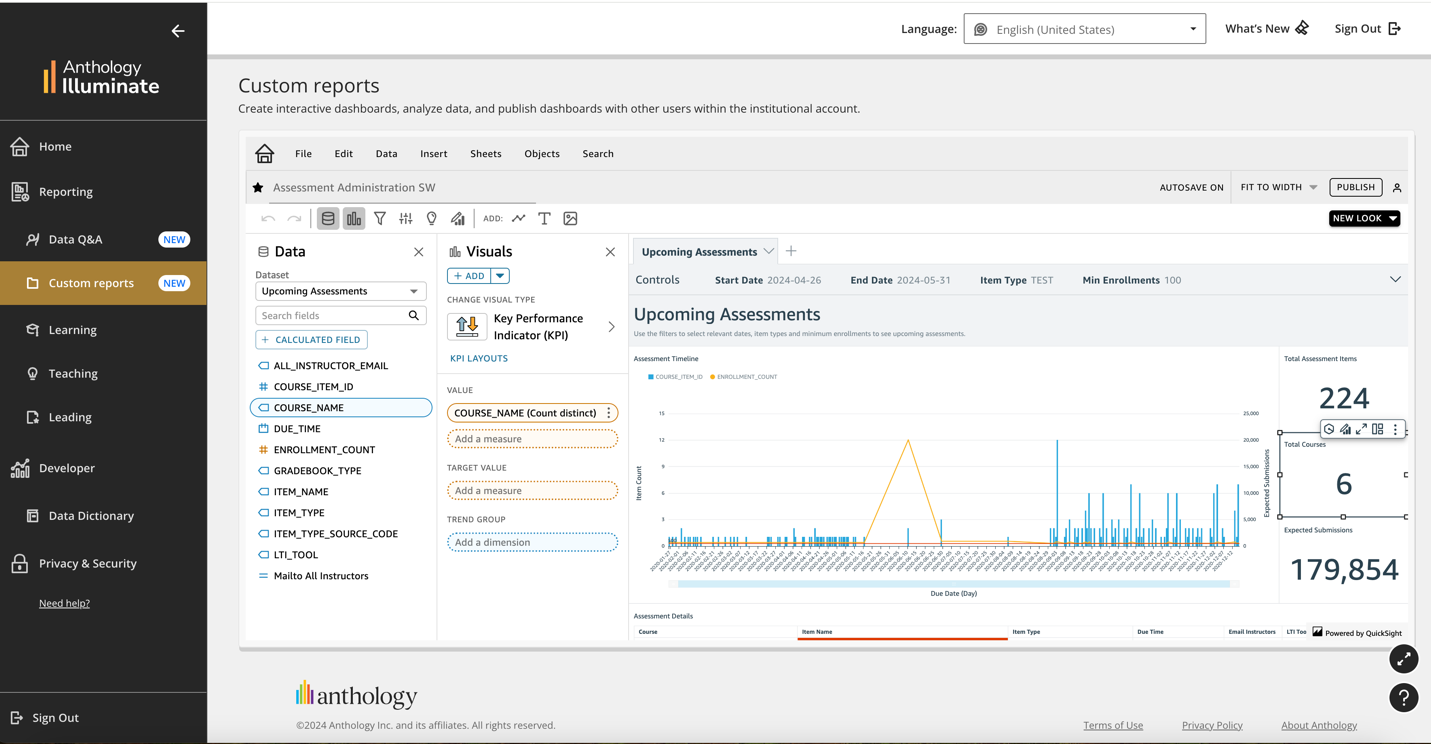1431x744 pixels.
Task: Click Sign Out in the top bar
Action: point(1367,29)
